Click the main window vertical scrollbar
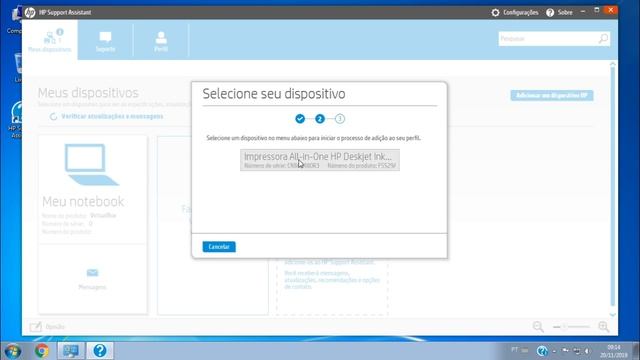Image resolution: width=640 pixels, height=360 pixels. tap(612, 187)
